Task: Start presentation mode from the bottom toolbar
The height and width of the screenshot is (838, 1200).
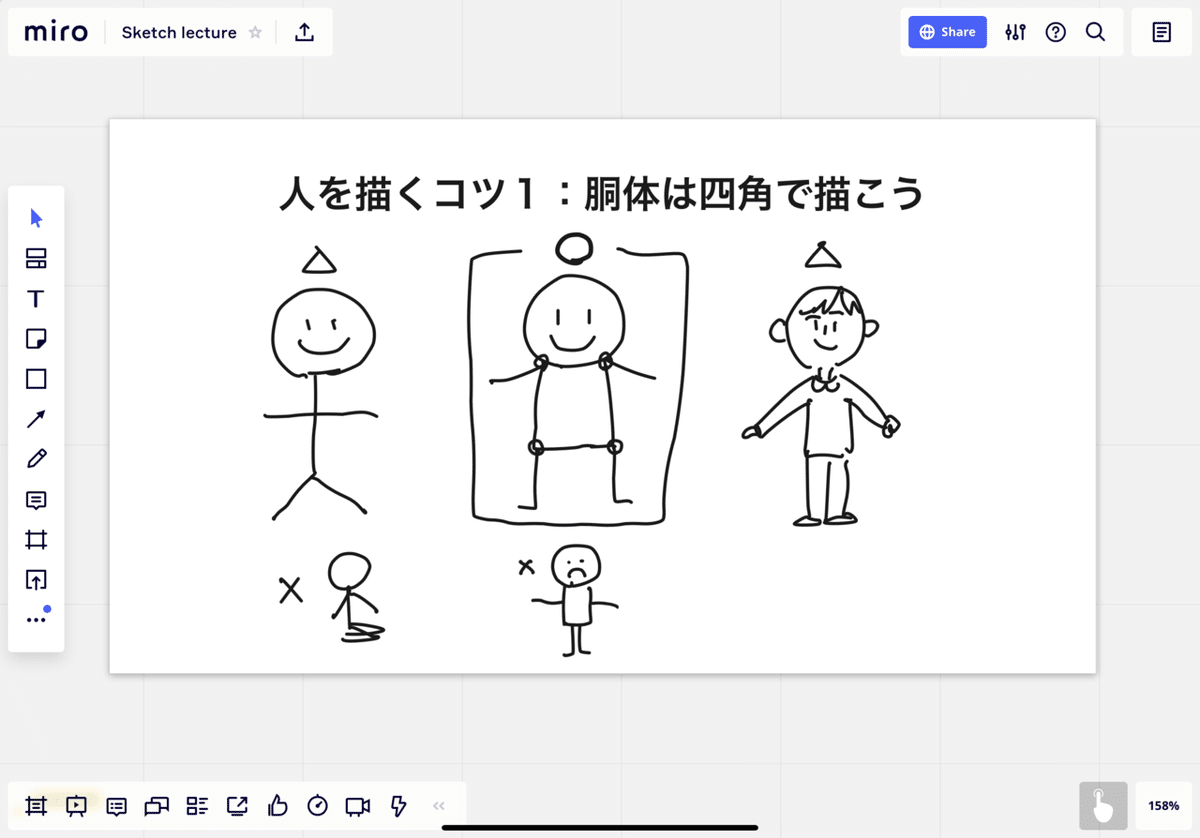Action: coord(76,806)
